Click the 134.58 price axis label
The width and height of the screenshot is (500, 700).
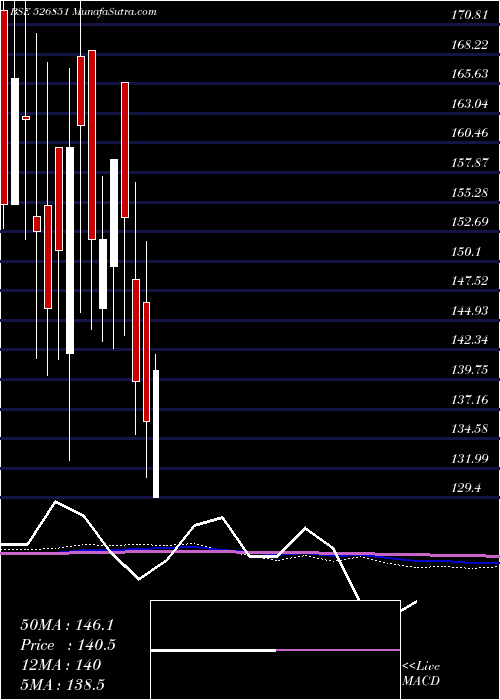(x=470, y=429)
